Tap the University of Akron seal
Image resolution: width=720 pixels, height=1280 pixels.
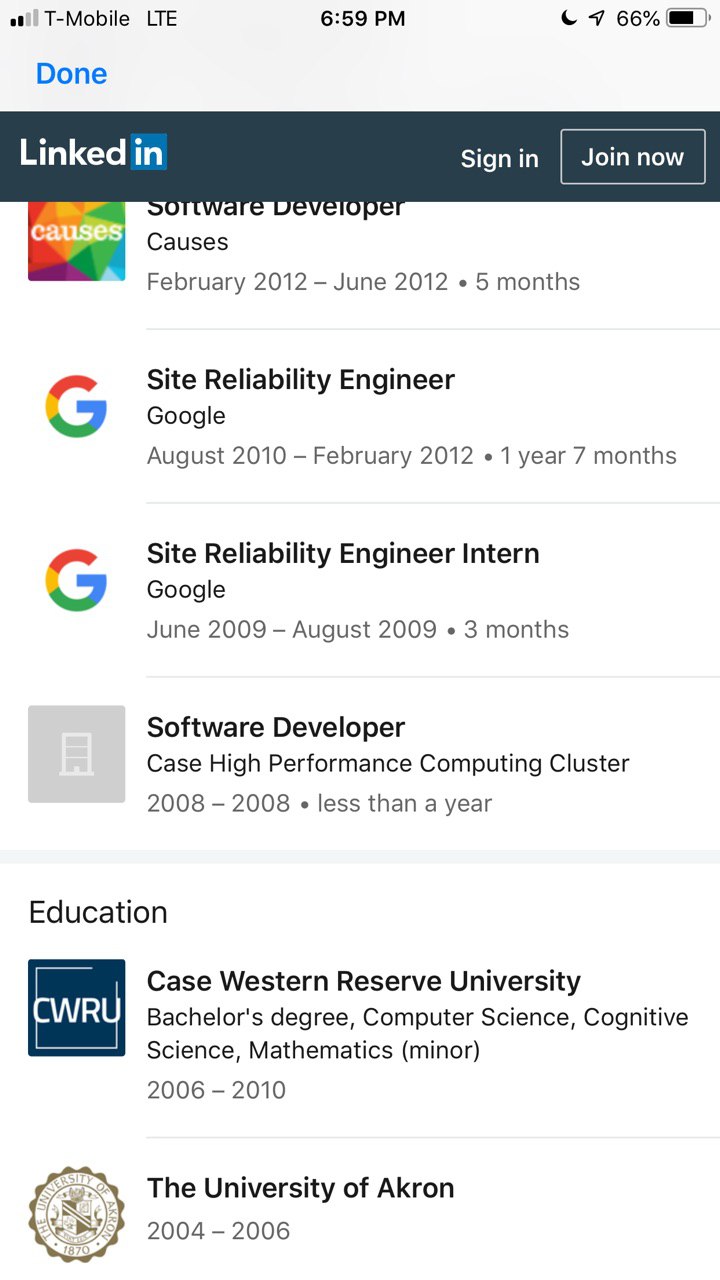pos(77,1214)
